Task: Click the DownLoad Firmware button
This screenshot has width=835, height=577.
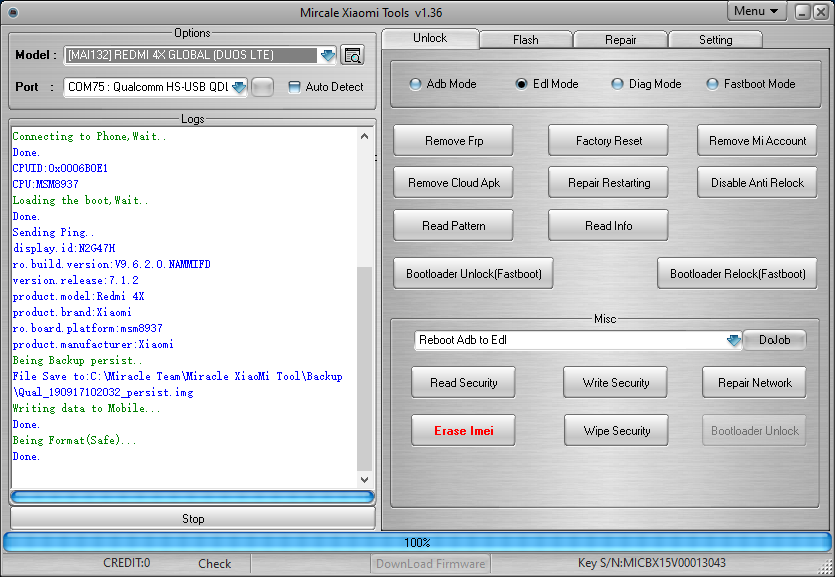Action: point(430,564)
